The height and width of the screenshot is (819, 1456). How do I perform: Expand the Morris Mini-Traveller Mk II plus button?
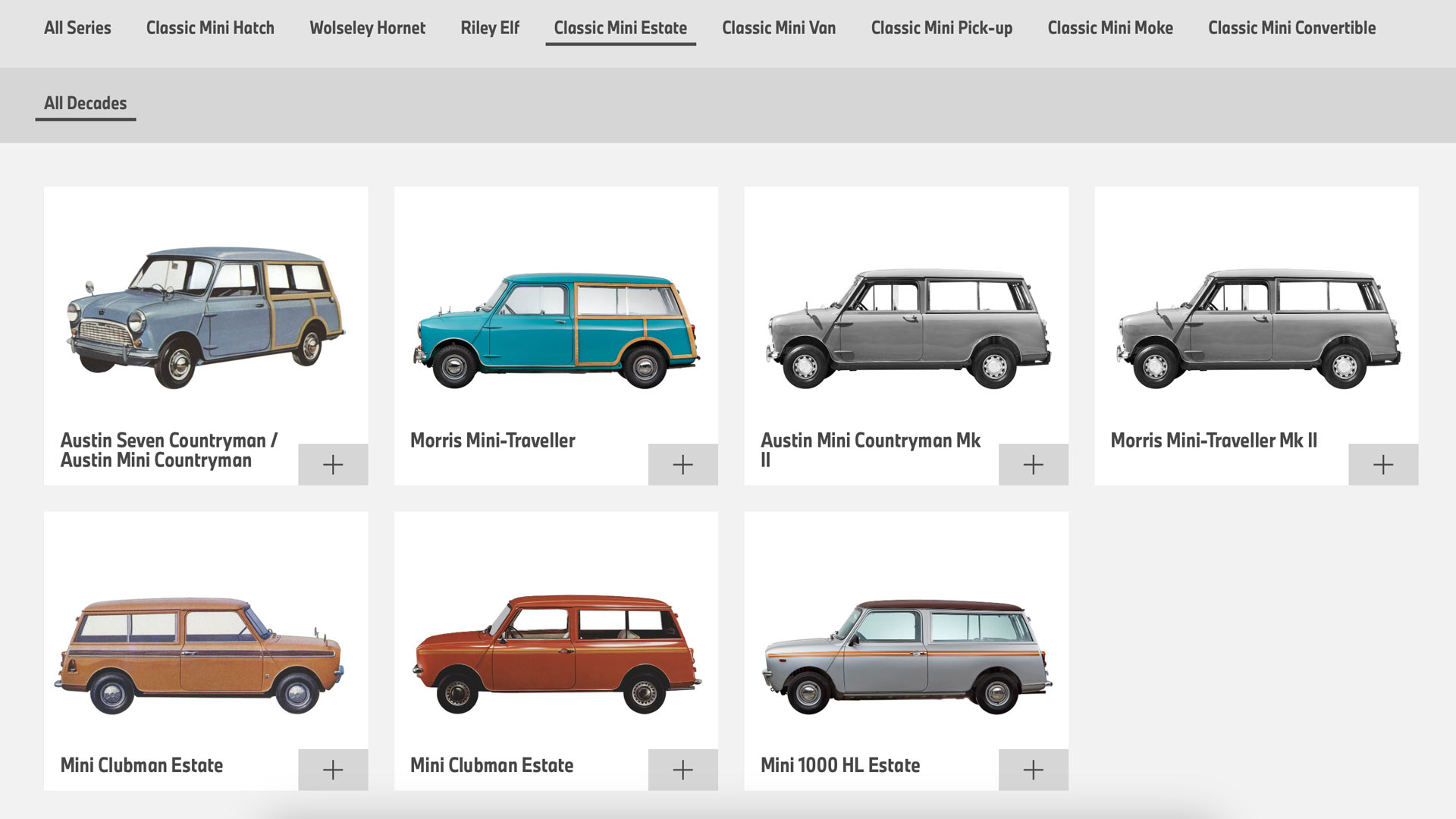(1383, 464)
